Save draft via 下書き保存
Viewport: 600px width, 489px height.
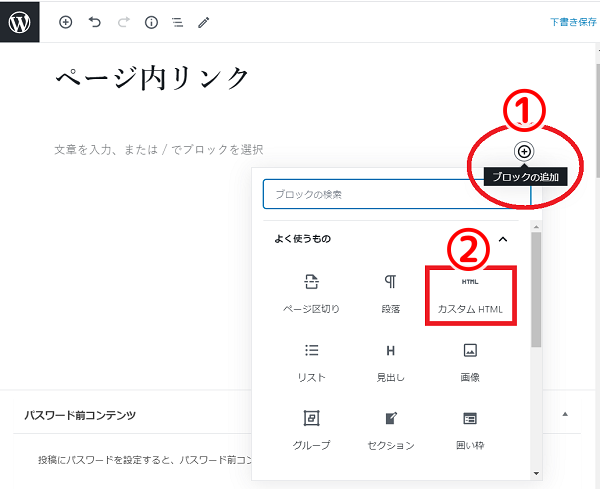pos(573,22)
